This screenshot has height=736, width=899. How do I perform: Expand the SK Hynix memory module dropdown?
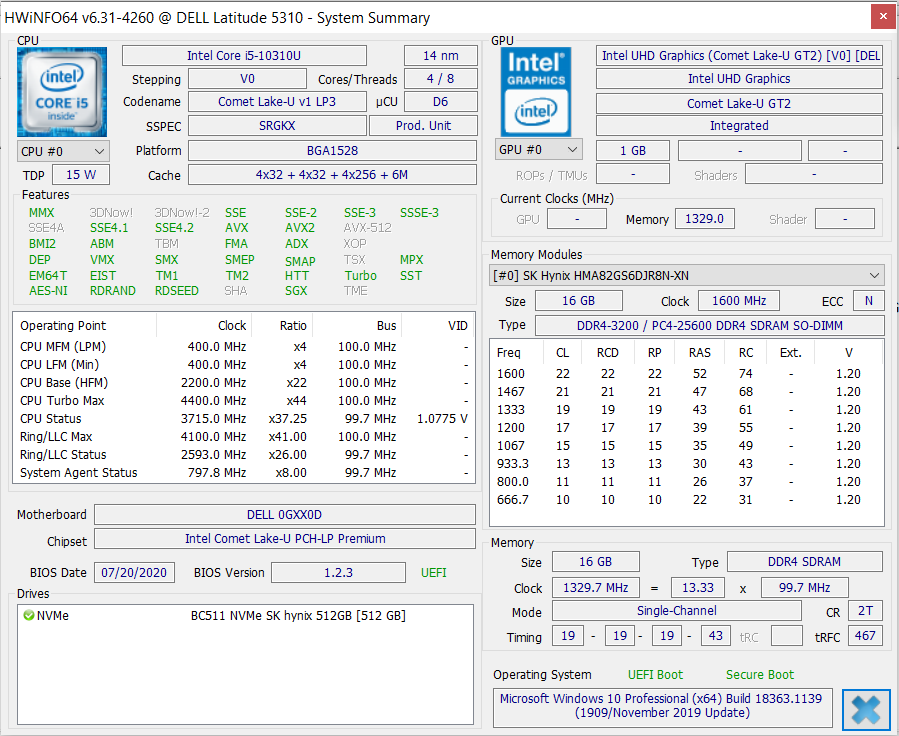686,276
